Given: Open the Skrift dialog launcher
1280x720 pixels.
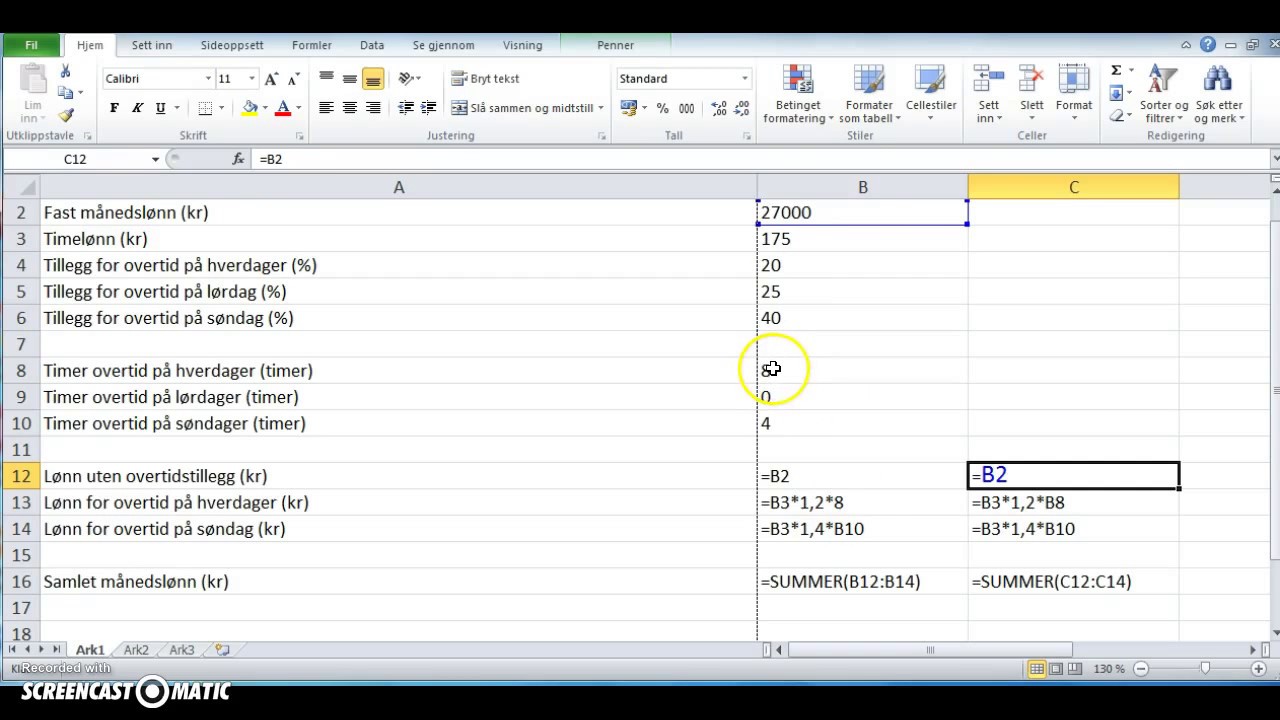Looking at the screenshot, I should tap(300, 136).
